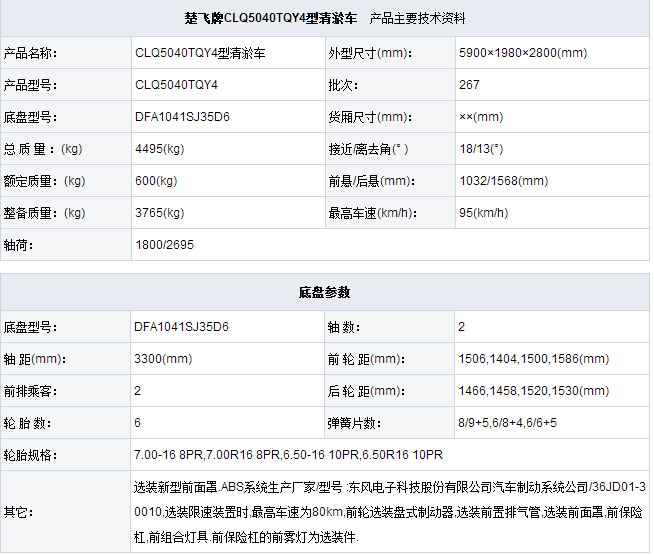654x555 pixels.
Task: Click the 批次 label
Action: pyautogui.click(x=343, y=85)
